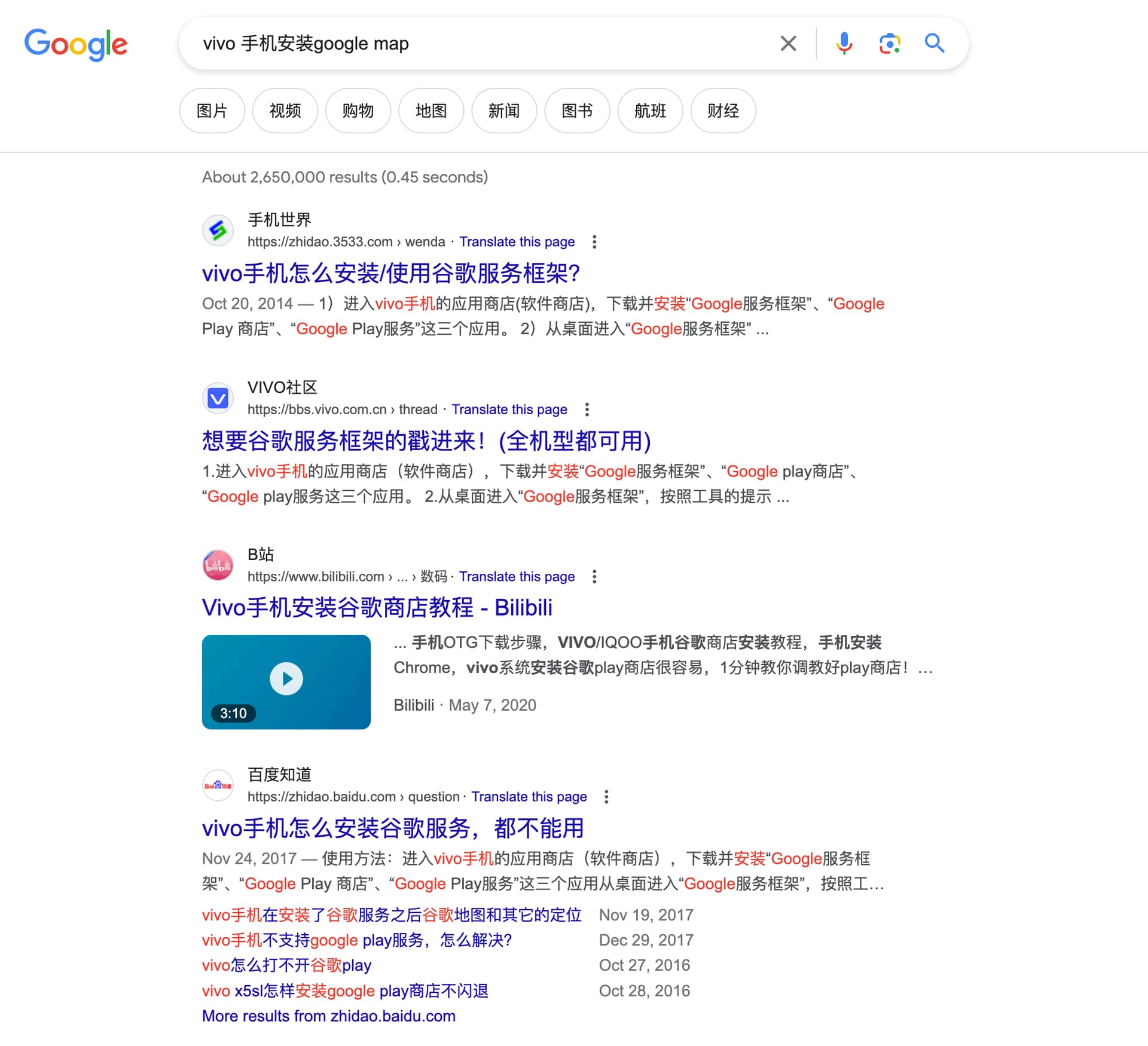The height and width of the screenshot is (1046, 1148).
Task: Open the three-dot menu on the VIVO社区 result
Action: [587, 409]
